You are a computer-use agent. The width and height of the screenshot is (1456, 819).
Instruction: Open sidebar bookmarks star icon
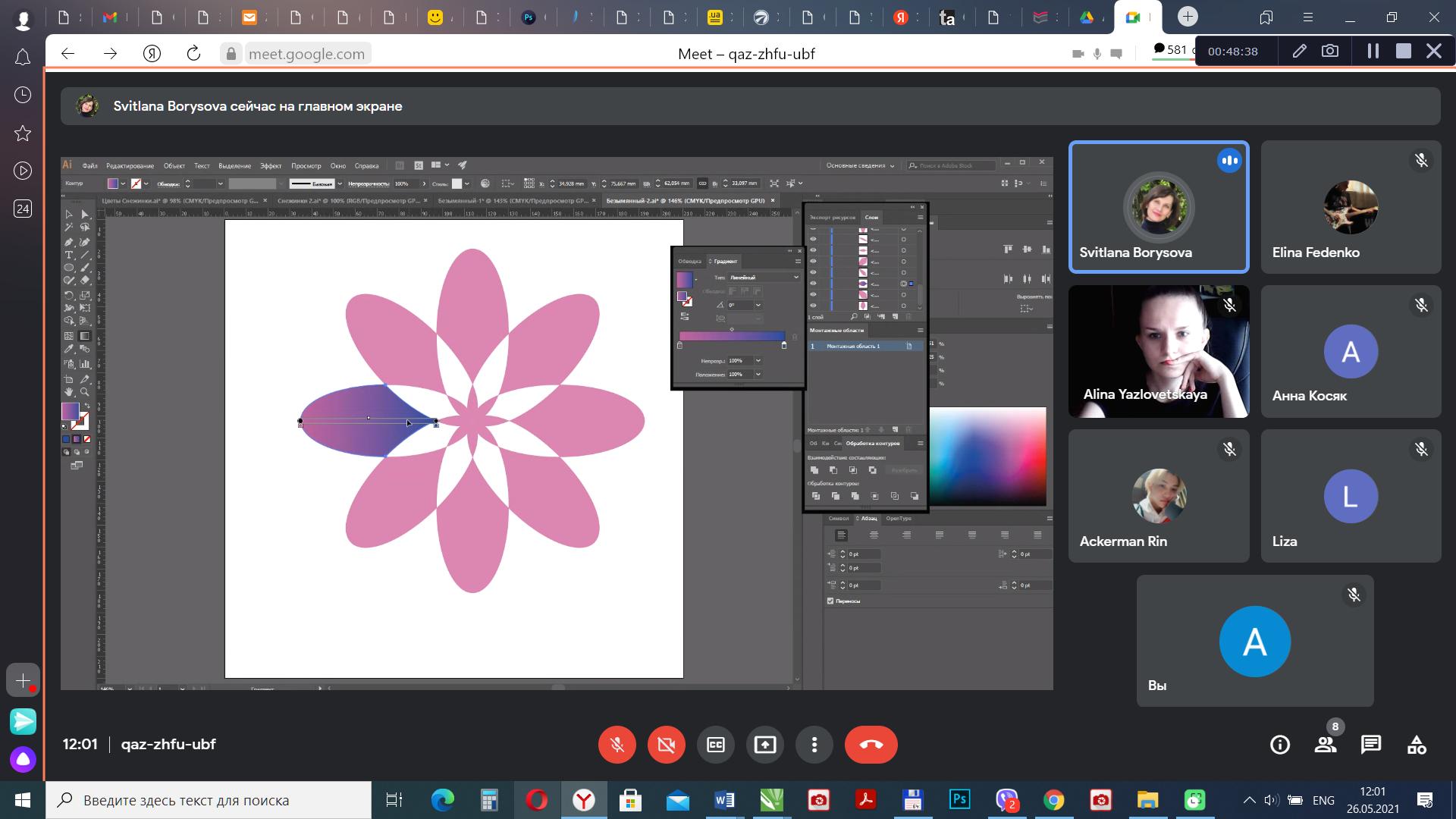click(23, 133)
